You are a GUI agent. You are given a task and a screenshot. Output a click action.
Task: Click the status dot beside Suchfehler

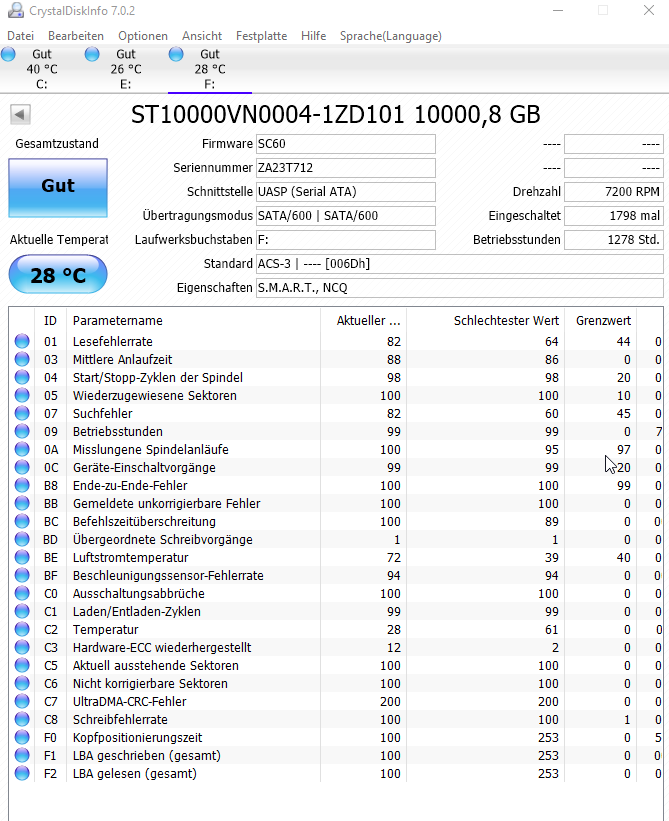22,413
